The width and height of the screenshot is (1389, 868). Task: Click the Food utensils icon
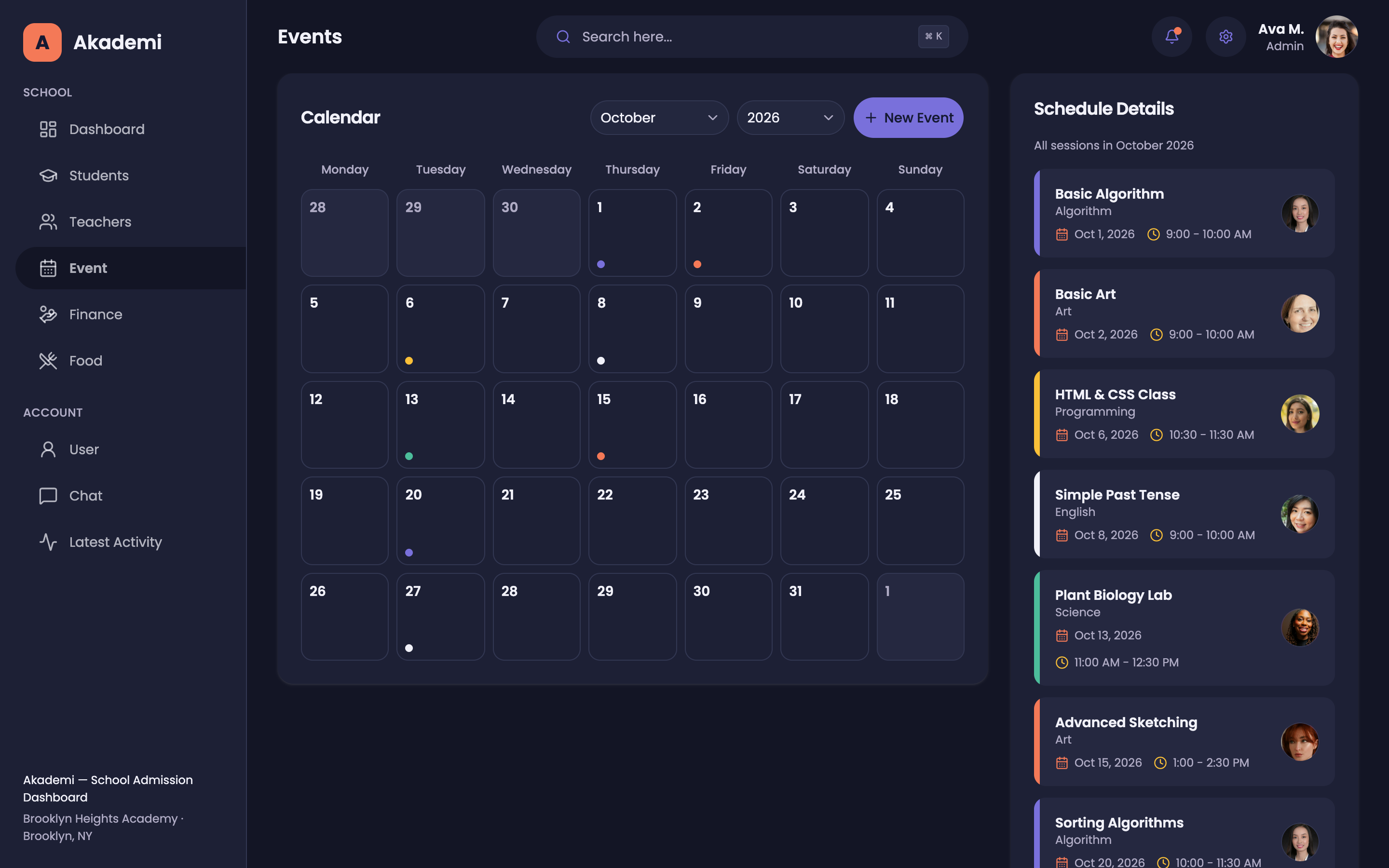pyautogui.click(x=48, y=361)
